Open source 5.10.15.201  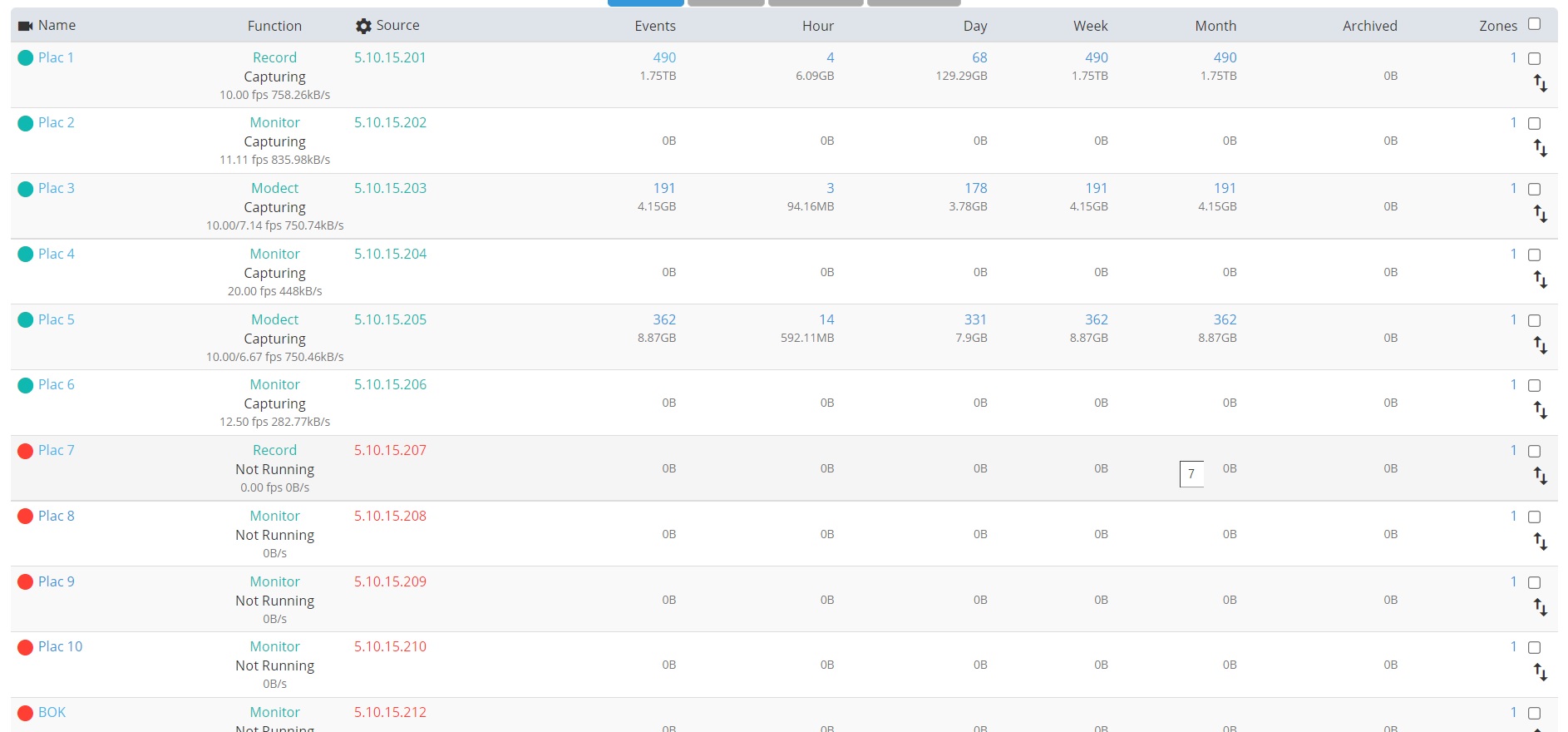pyautogui.click(x=390, y=57)
